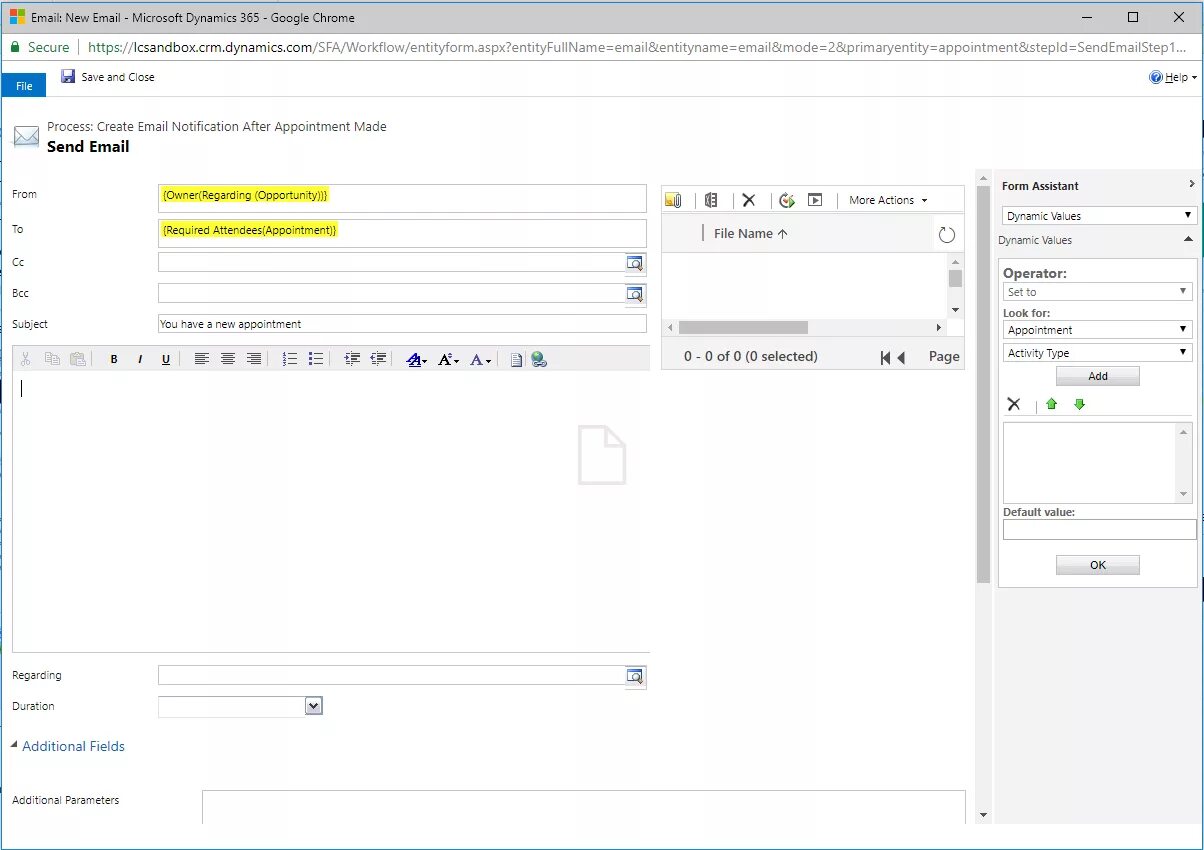1204x850 pixels.
Task: Click the insert template page icon
Action: coord(517,360)
